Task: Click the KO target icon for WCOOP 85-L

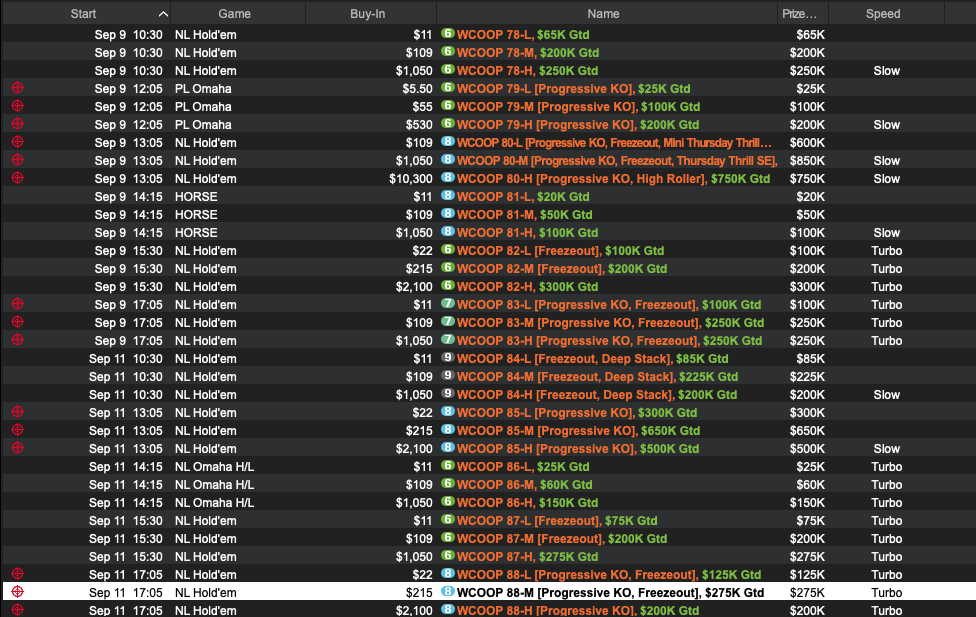Action: 17,412
